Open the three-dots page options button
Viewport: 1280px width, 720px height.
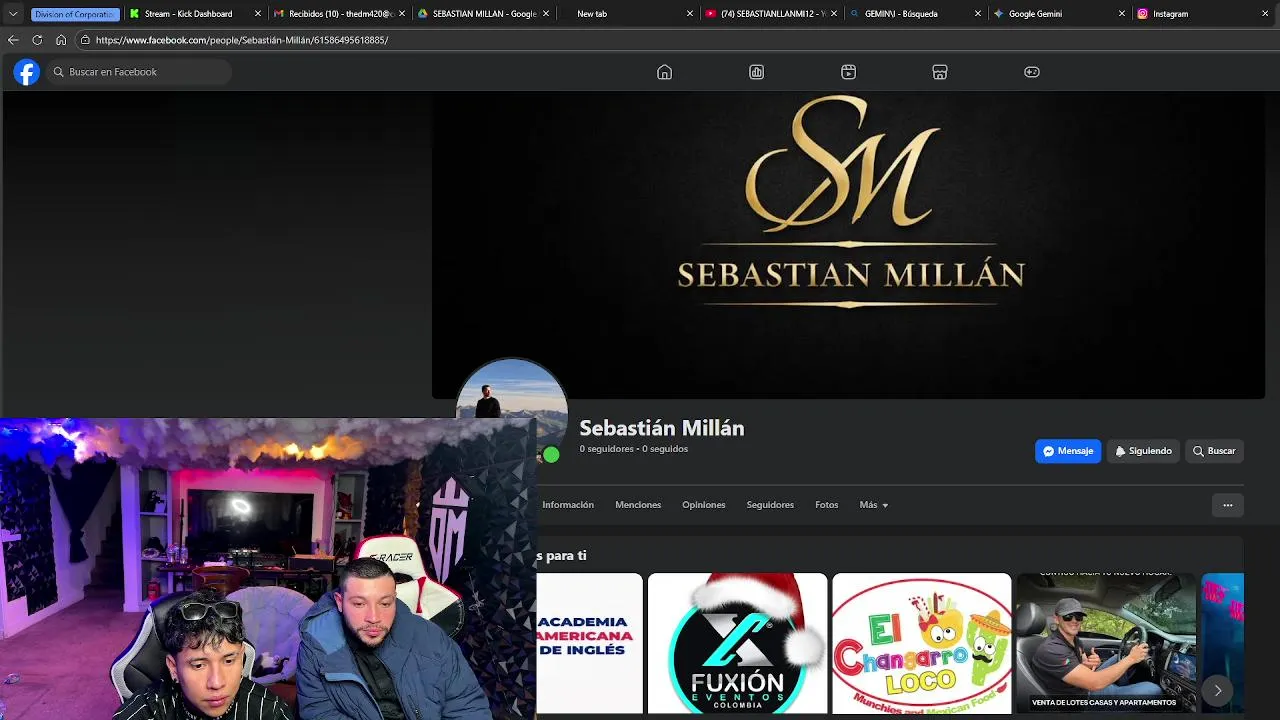(1228, 505)
